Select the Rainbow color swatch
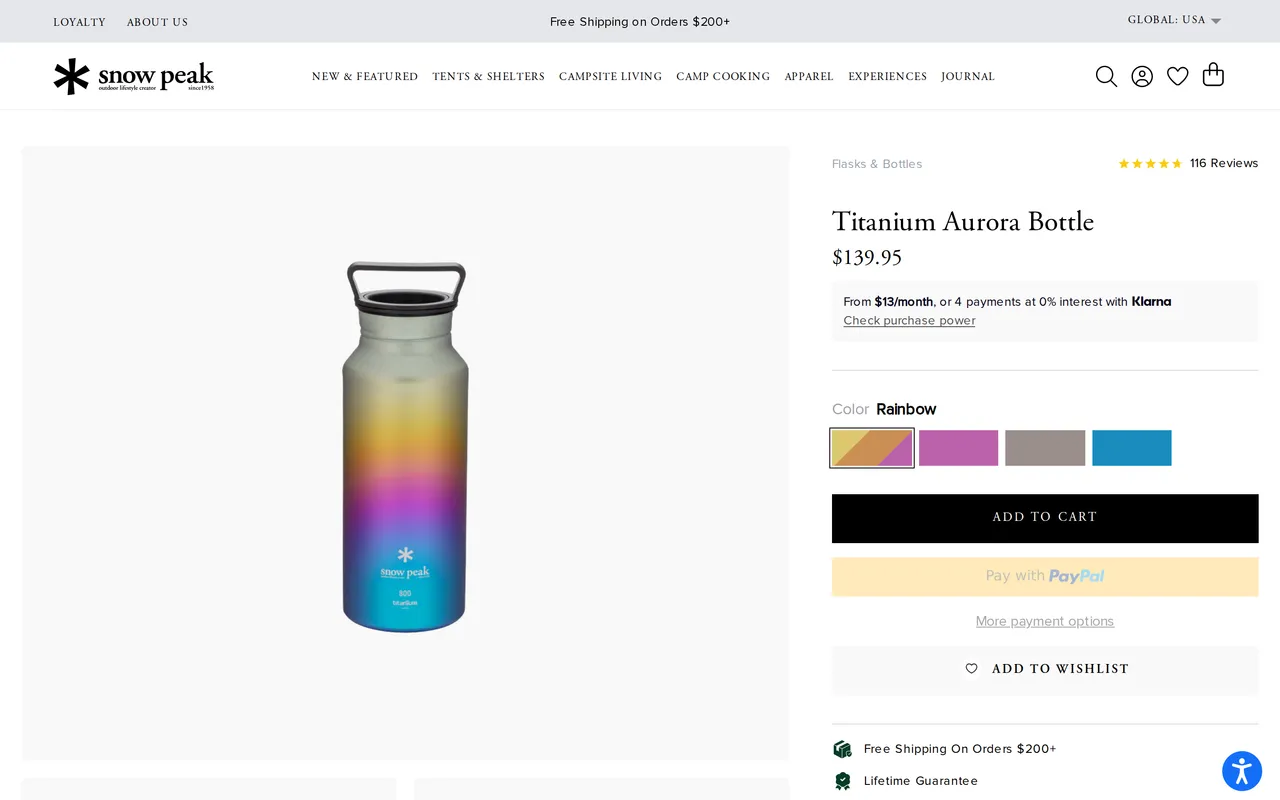1280x800 pixels. point(872,448)
